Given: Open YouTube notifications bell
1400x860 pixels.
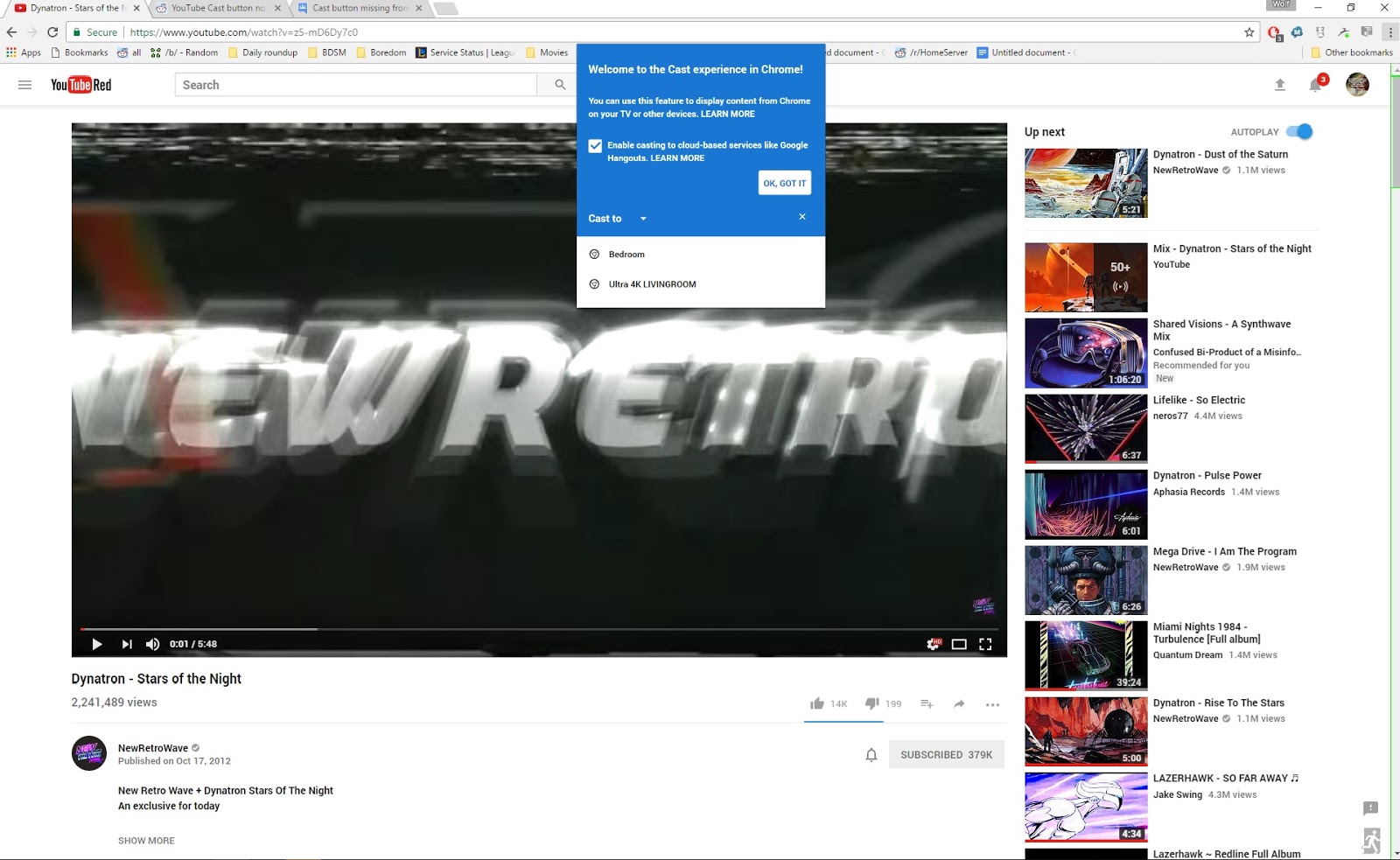Looking at the screenshot, I should pyautogui.click(x=1314, y=84).
